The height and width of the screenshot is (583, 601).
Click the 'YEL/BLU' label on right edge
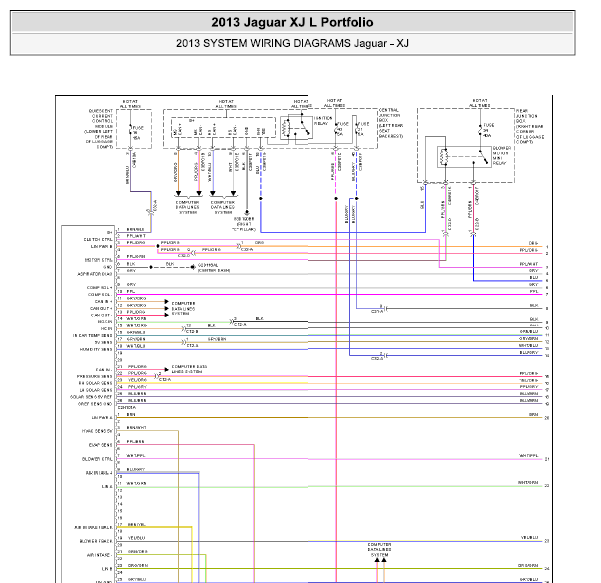pos(529,537)
